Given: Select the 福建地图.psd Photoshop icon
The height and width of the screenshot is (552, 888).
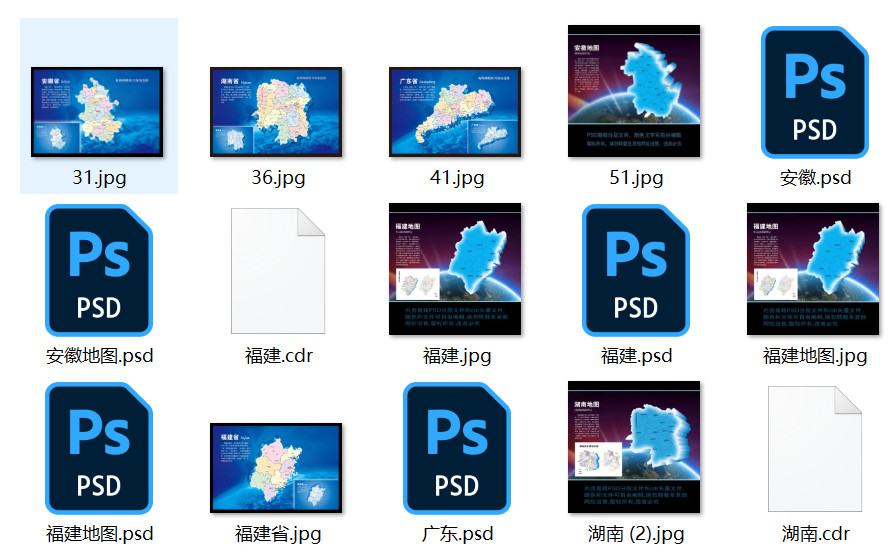Looking at the screenshot, I should pyautogui.click(x=99, y=448).
